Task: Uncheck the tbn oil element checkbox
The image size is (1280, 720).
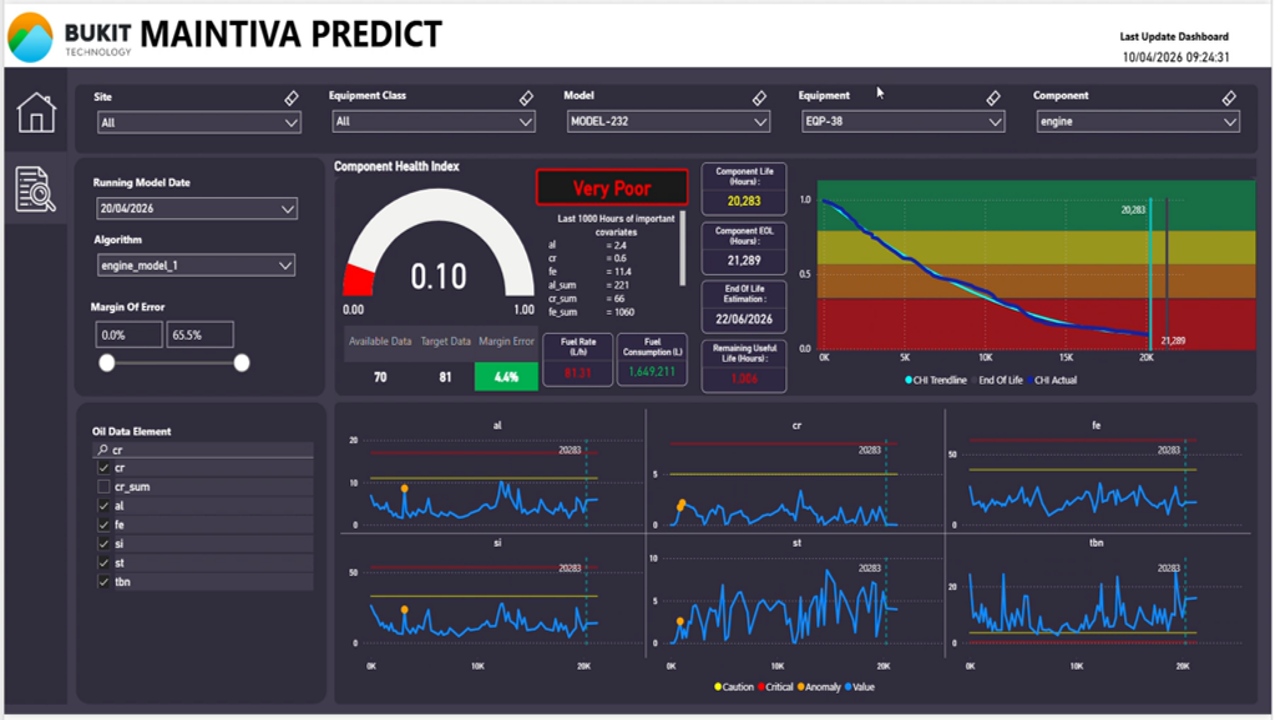Action: coord(103,582)
